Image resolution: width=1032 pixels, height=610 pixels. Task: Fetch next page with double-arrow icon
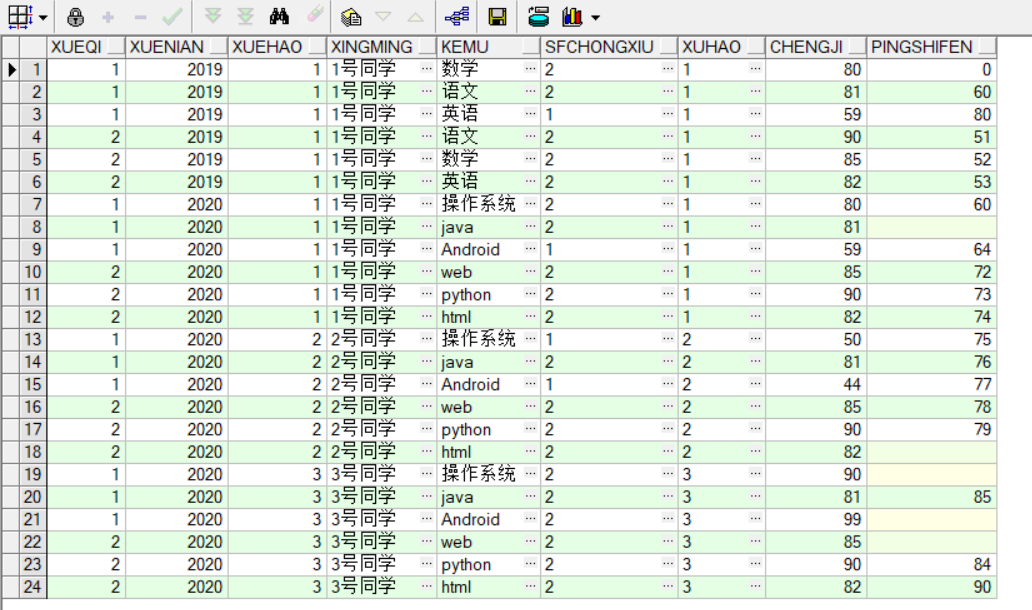(213, 16)
